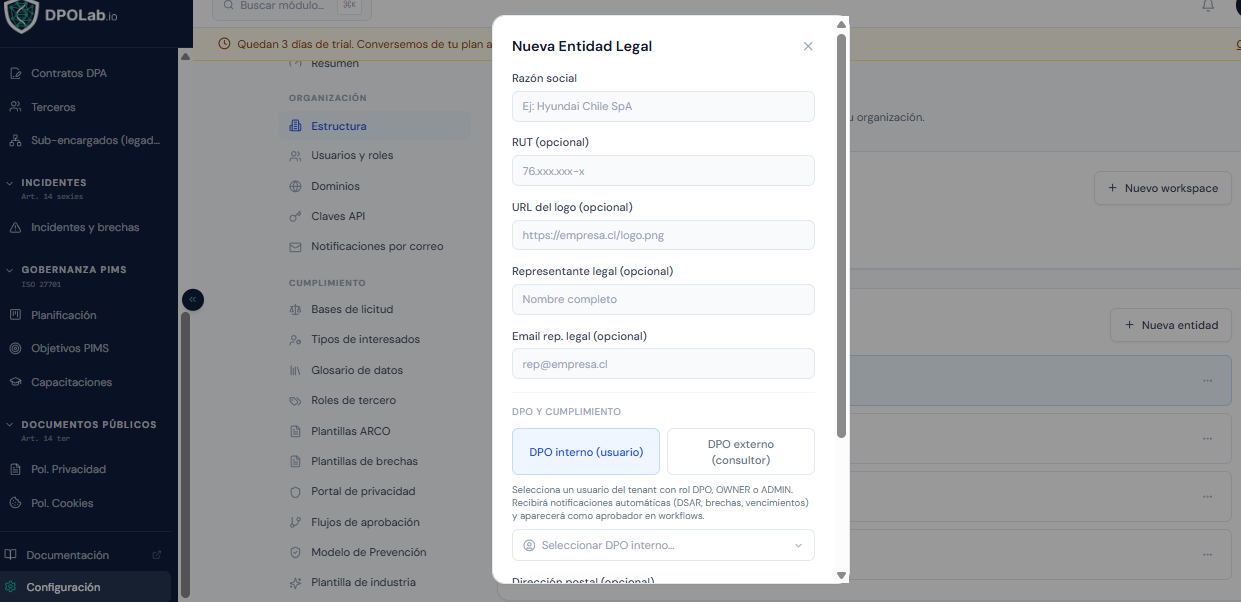This screenshot has width=1241, height=602.
Task: Open Documentación external link
Action: tap(85, 555)
